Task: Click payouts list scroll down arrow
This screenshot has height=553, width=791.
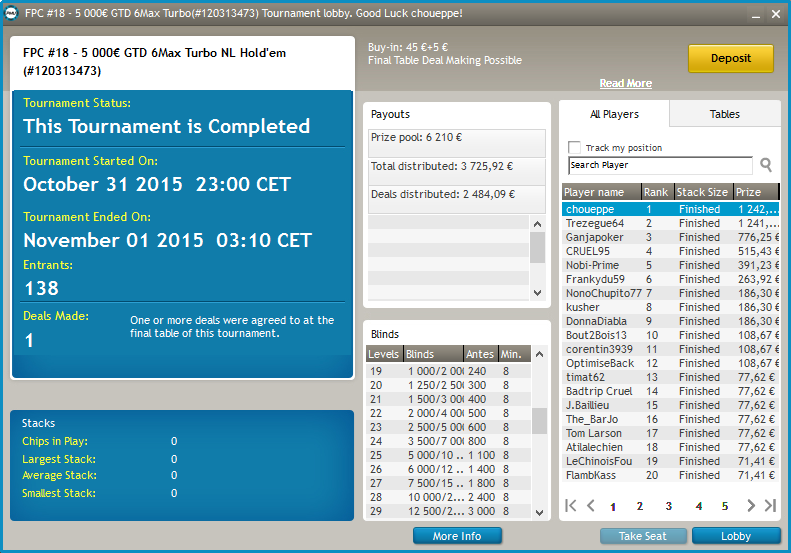Action: [537, 293]
